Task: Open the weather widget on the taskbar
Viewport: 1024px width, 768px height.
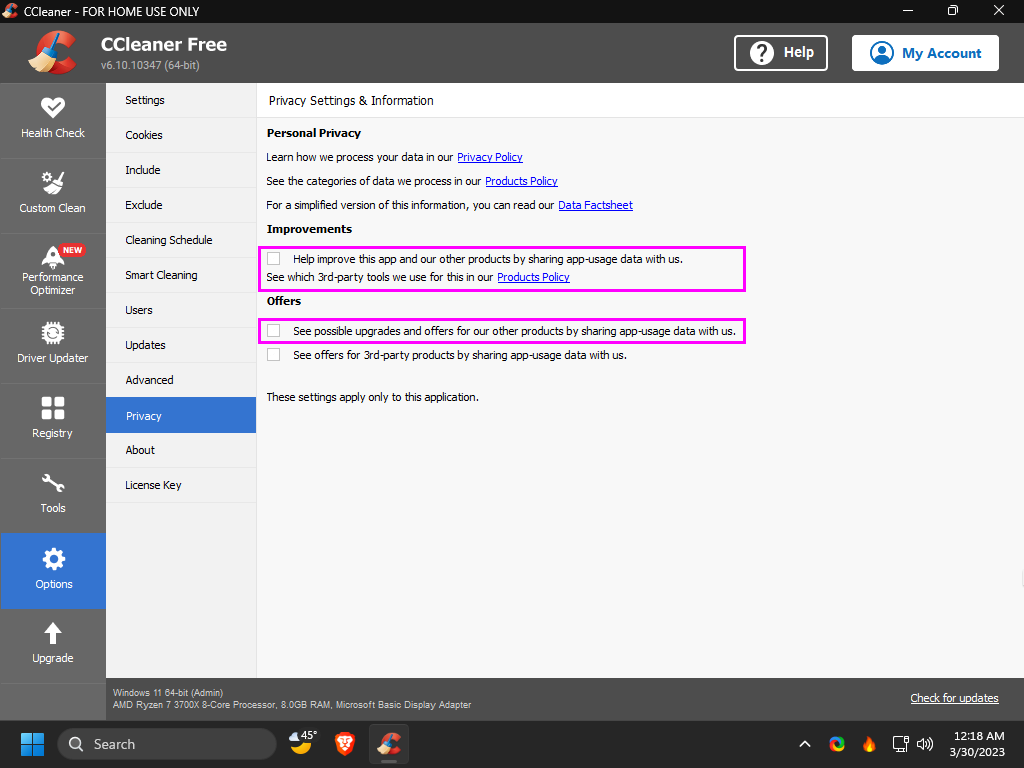Action: 303,743
